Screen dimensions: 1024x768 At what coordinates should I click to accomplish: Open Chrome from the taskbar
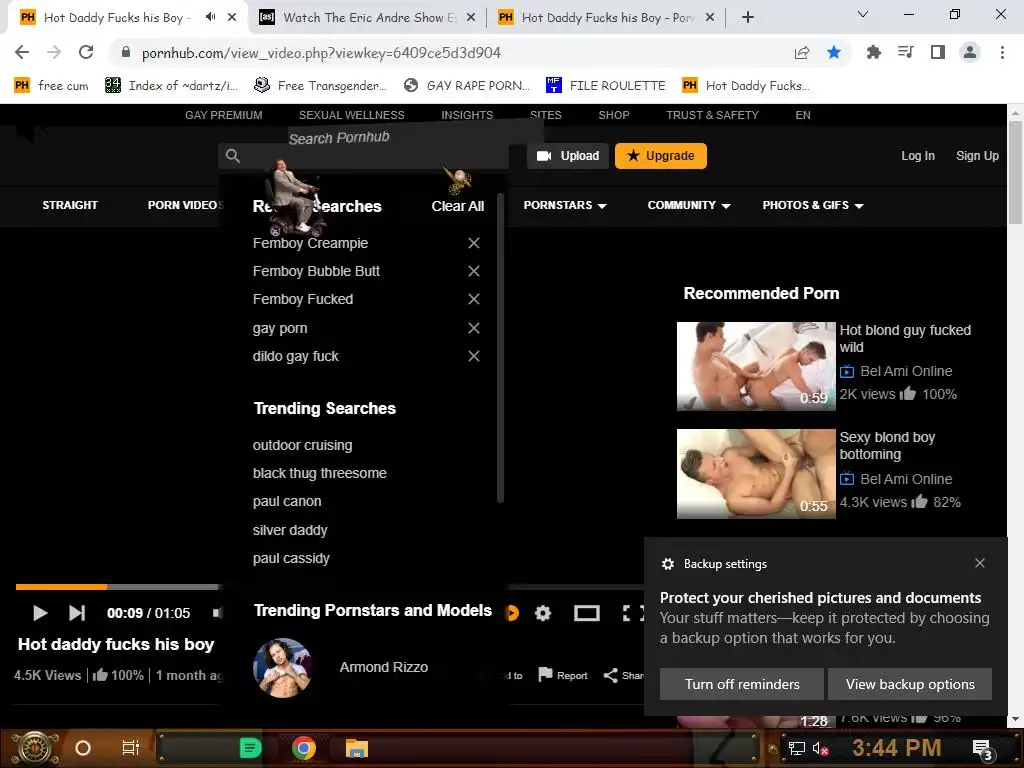(303, 748)
